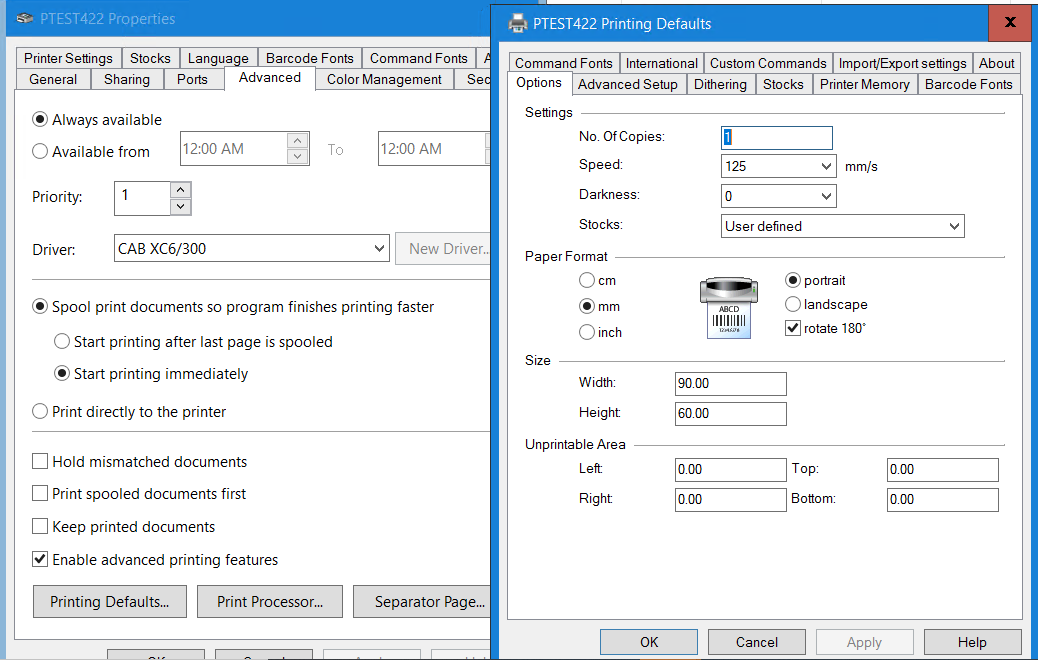The image size is (1038, 660).
Task: Increase Priority using the up arrow
Action: (180, 190)
